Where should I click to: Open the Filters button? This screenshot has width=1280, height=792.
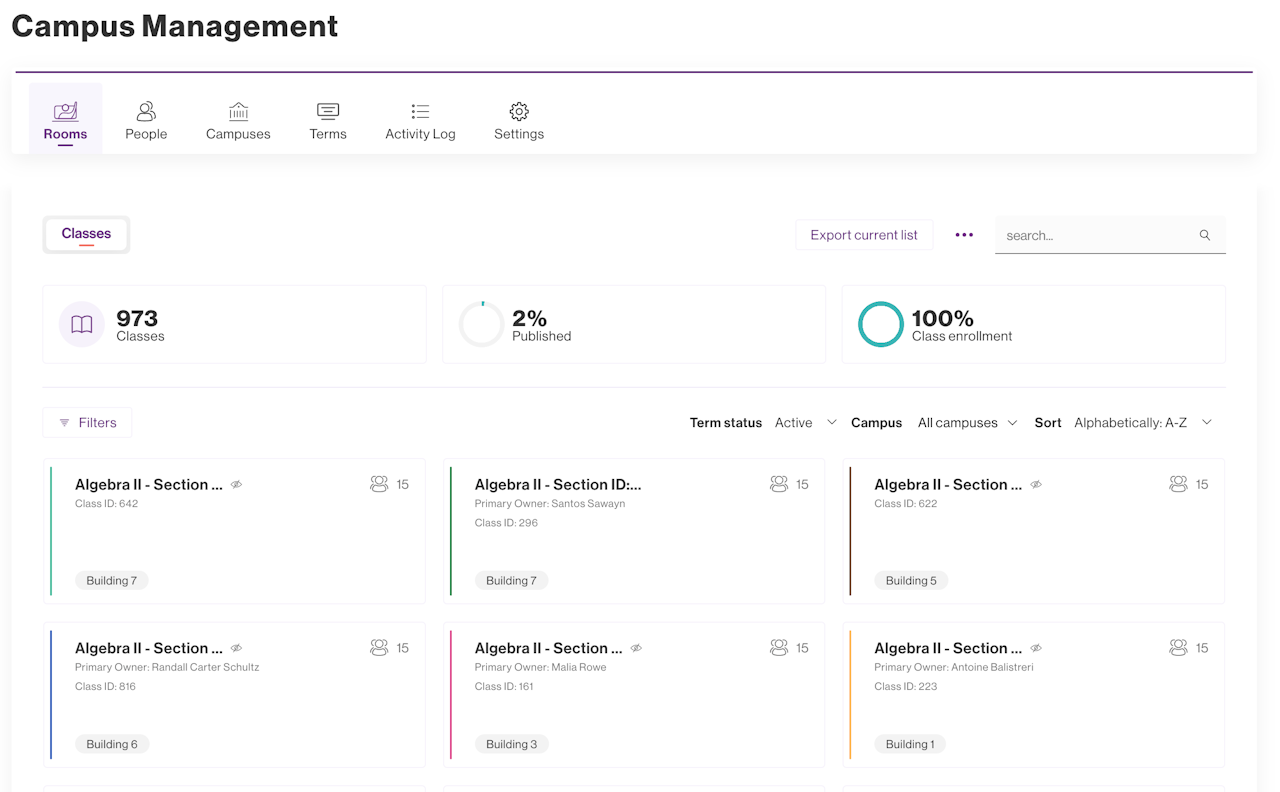(87, 423)
